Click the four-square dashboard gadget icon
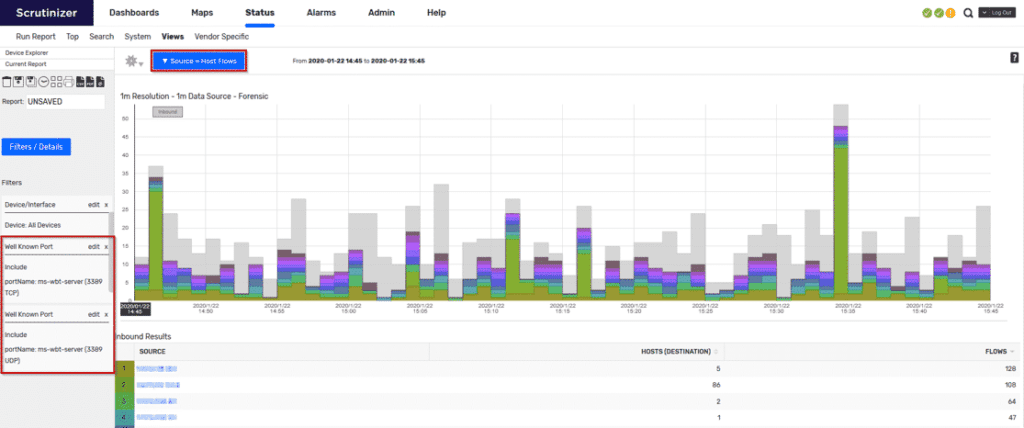 (56, 82)
